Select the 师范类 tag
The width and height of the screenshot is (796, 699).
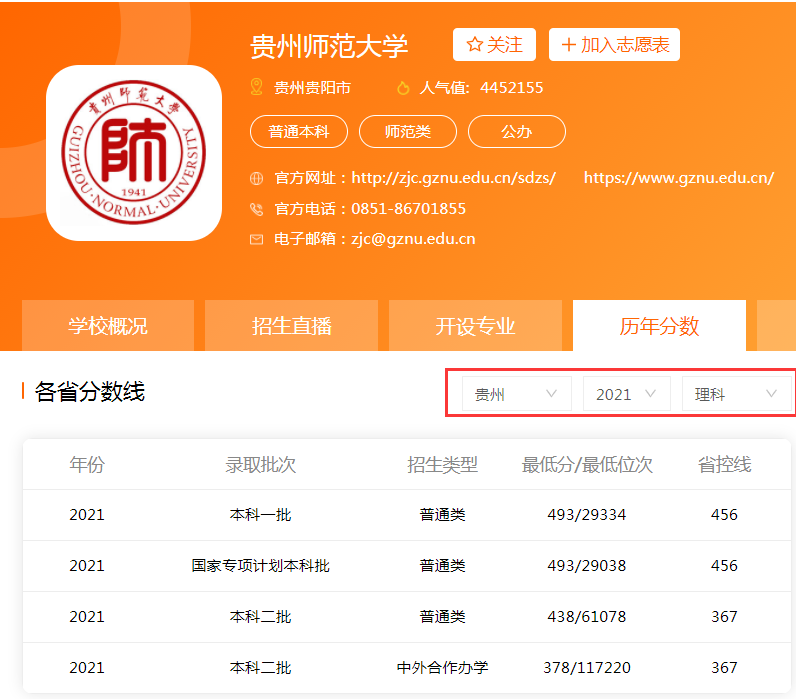tap(408, 131)
